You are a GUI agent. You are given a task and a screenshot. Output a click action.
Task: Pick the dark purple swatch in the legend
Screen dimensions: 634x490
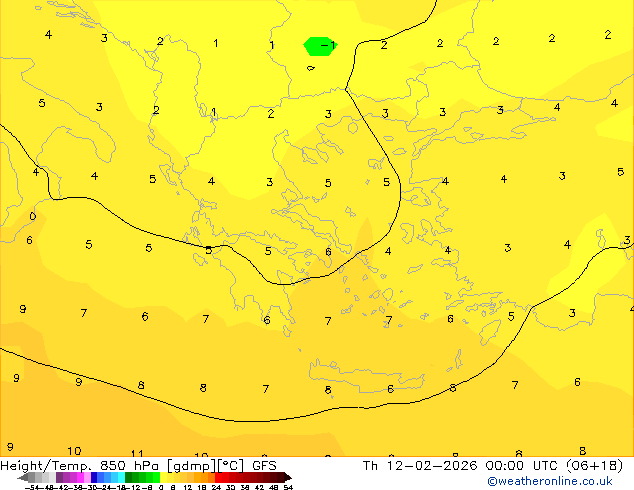pyautogui.click(x=59, y=477)
